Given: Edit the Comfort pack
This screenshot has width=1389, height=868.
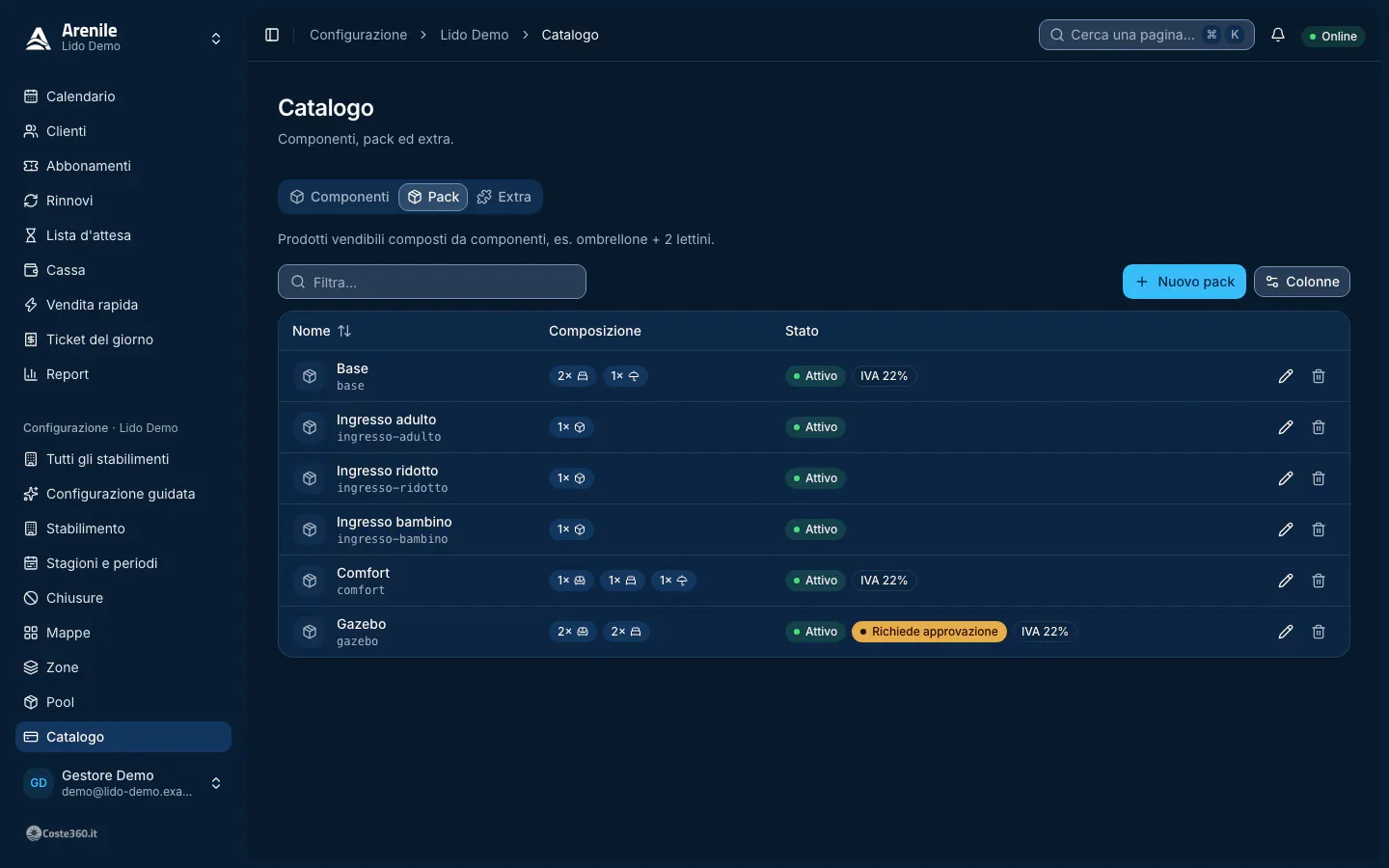Looking at the screenshot, I should click(x=1286, y=581).
